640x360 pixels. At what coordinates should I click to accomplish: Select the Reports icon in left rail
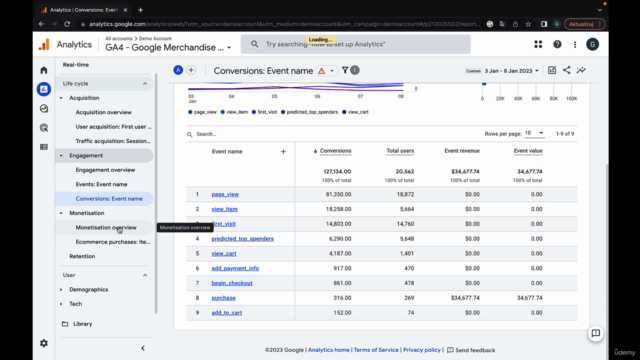[x=44, y=89]
